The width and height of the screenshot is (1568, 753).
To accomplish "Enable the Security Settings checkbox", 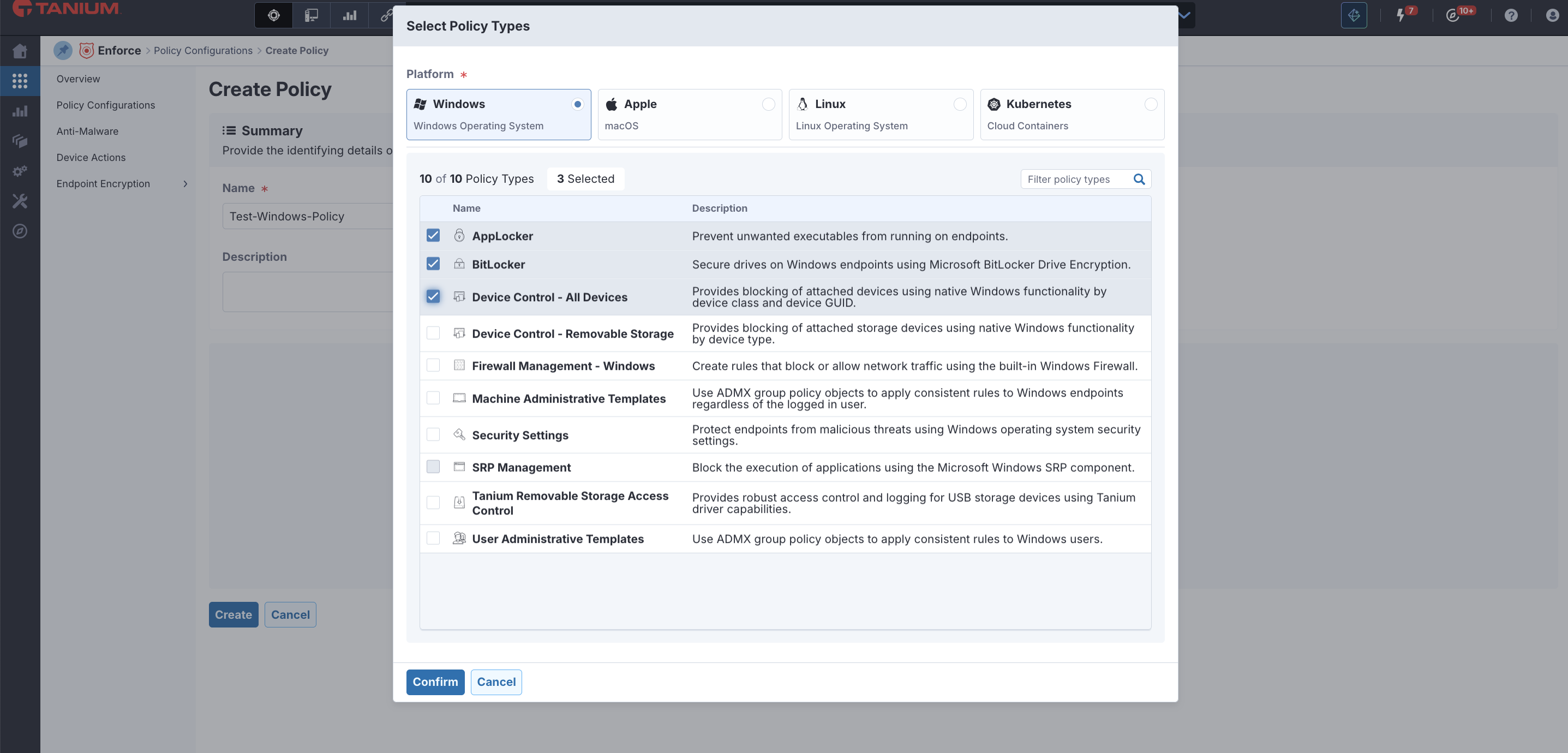I will [433, 435].
